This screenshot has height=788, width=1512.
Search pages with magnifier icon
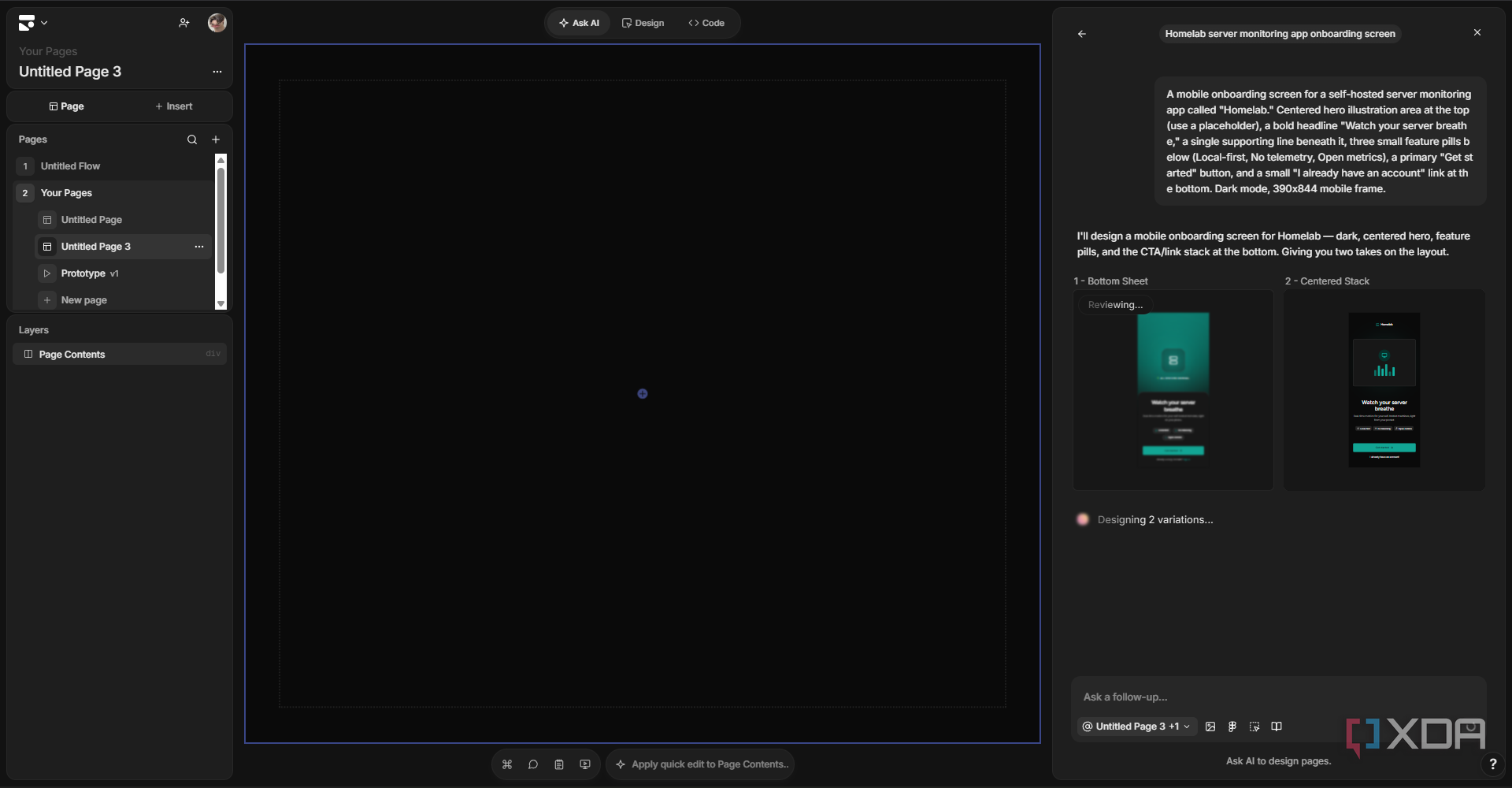coord(192,139)
